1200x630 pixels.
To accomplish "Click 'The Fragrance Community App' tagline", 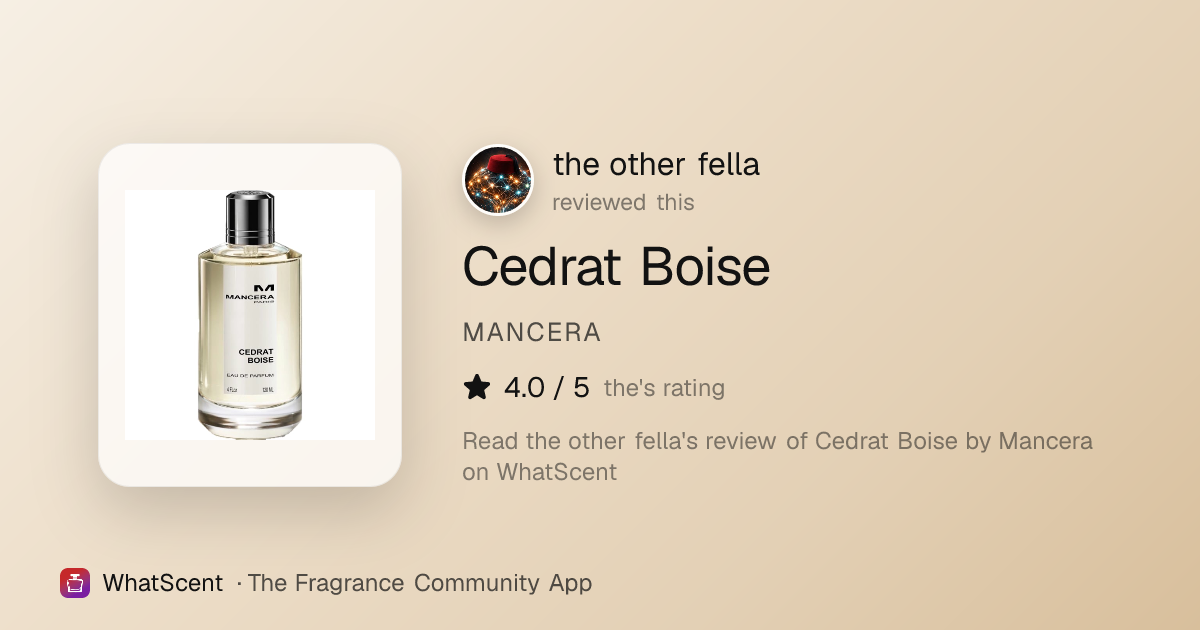I will 420,583.
